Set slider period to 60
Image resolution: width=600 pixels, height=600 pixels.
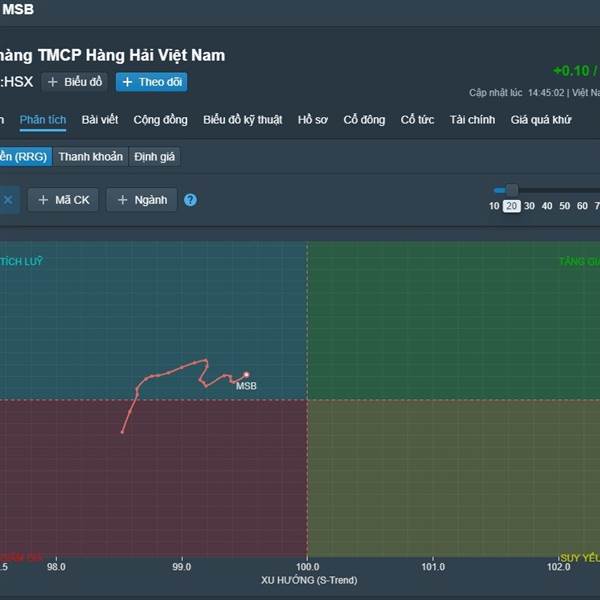tap(582, 206)
